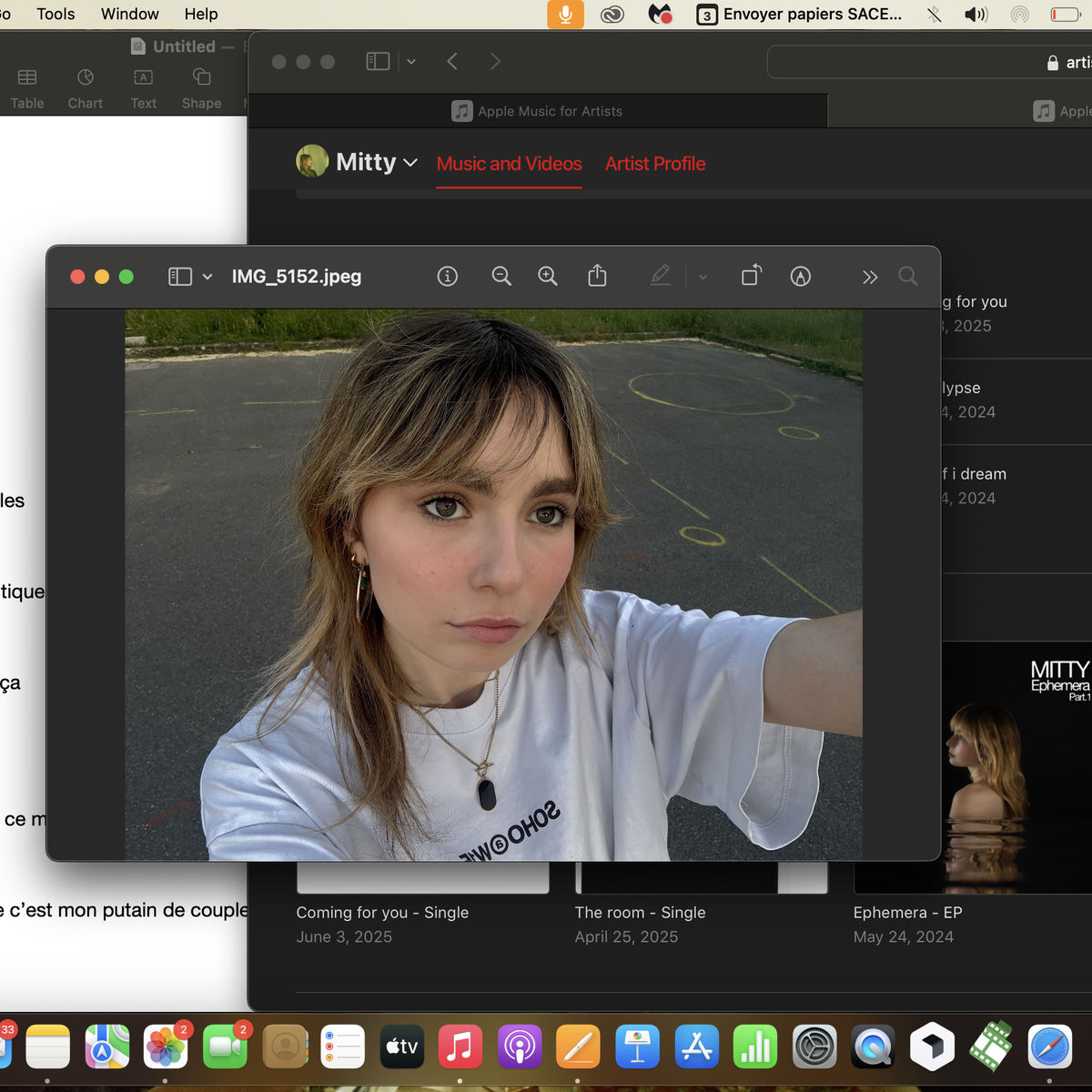Toggle the Preview sidebar view button

point(180,277)
